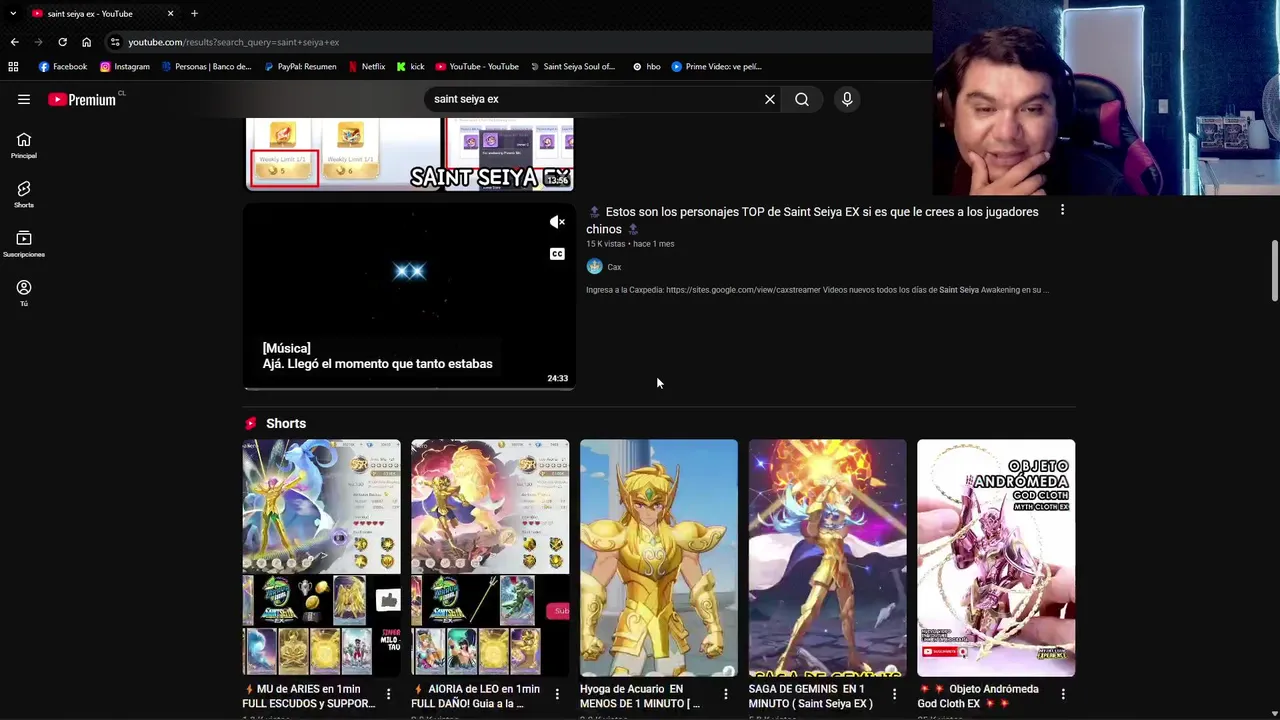The image size is (1280, 720).
Task: Open the YouTube hamburger guide menu
Action: (24, 99)
